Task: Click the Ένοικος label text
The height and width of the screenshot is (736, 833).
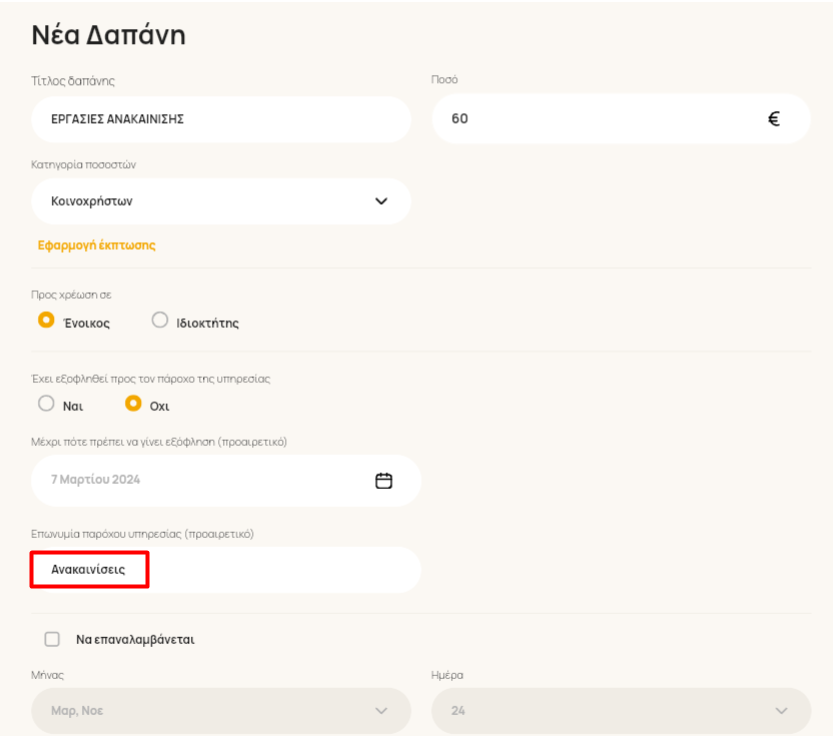Action: (x=87, y=323)
